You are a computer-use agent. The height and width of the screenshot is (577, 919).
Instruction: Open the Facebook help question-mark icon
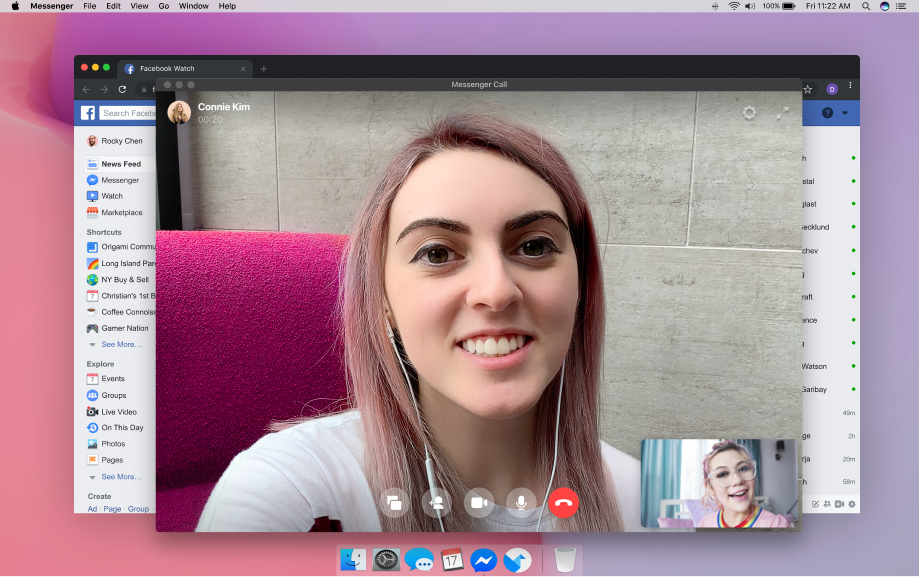828,113
